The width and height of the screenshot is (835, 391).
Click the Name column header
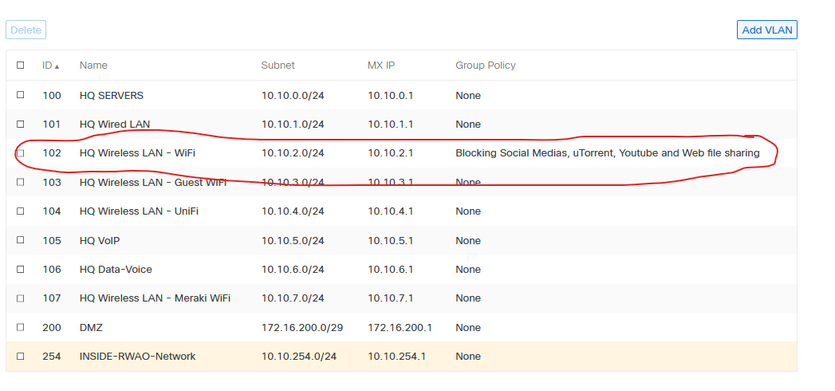pyautogui.click(x=93, y=66)
